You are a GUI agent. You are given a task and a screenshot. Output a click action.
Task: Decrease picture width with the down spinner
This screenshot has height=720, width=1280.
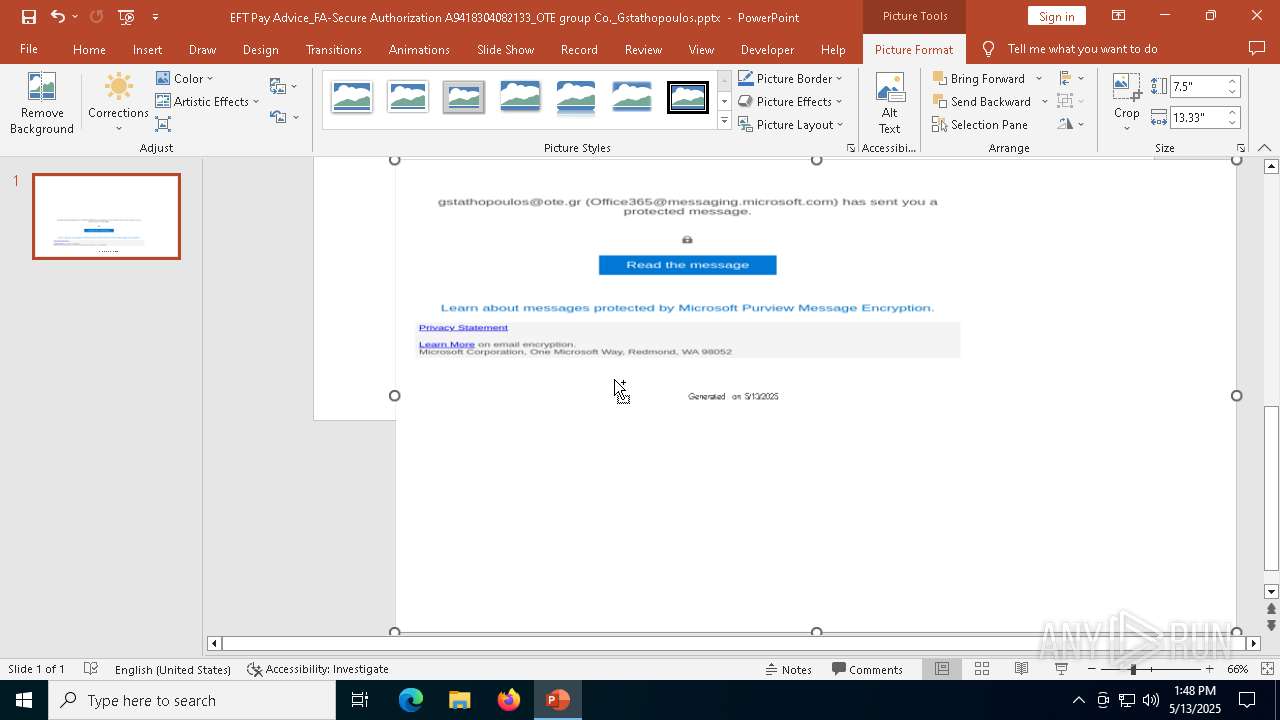tap(1233, 123)
